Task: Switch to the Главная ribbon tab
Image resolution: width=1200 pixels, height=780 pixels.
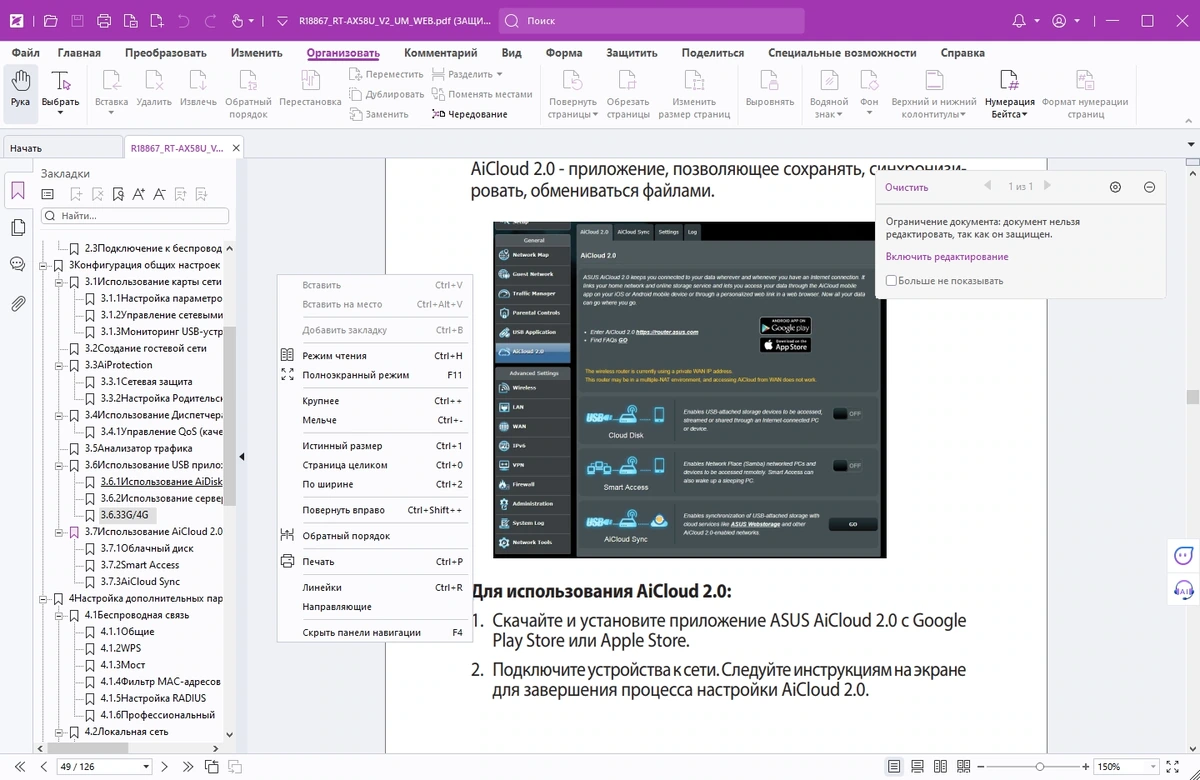Action: coord(79,53)
